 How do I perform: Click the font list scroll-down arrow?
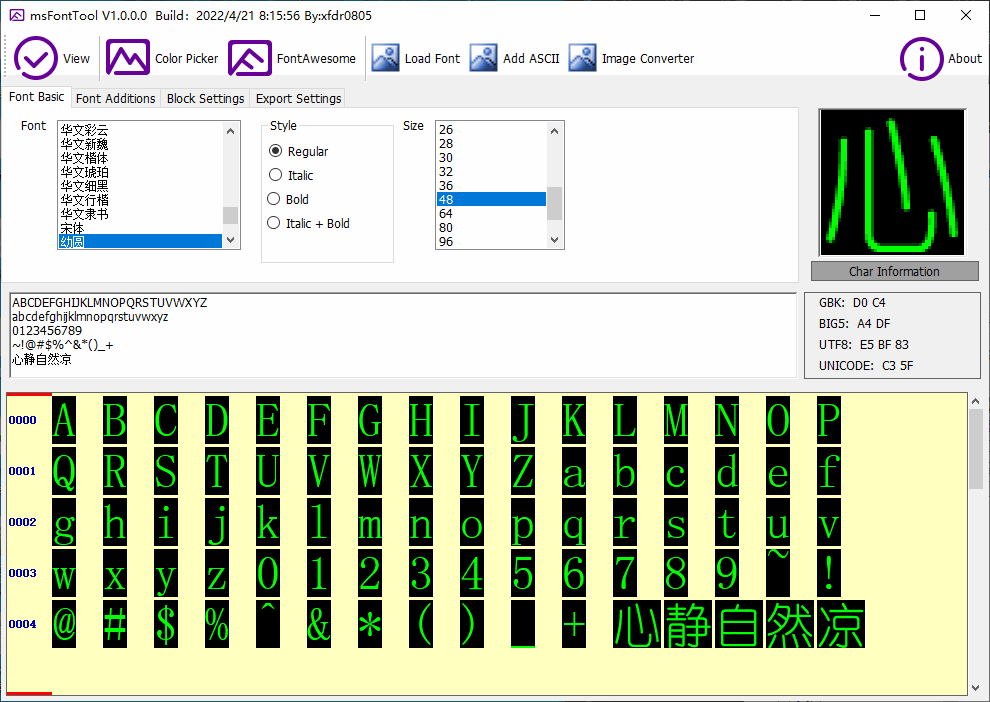point(230,240)
